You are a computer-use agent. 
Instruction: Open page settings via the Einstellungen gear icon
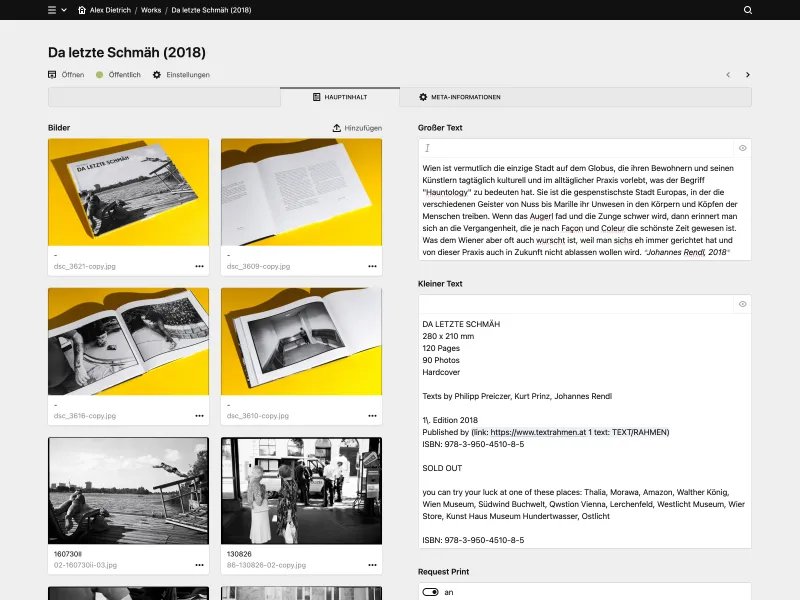coord(155,74)
